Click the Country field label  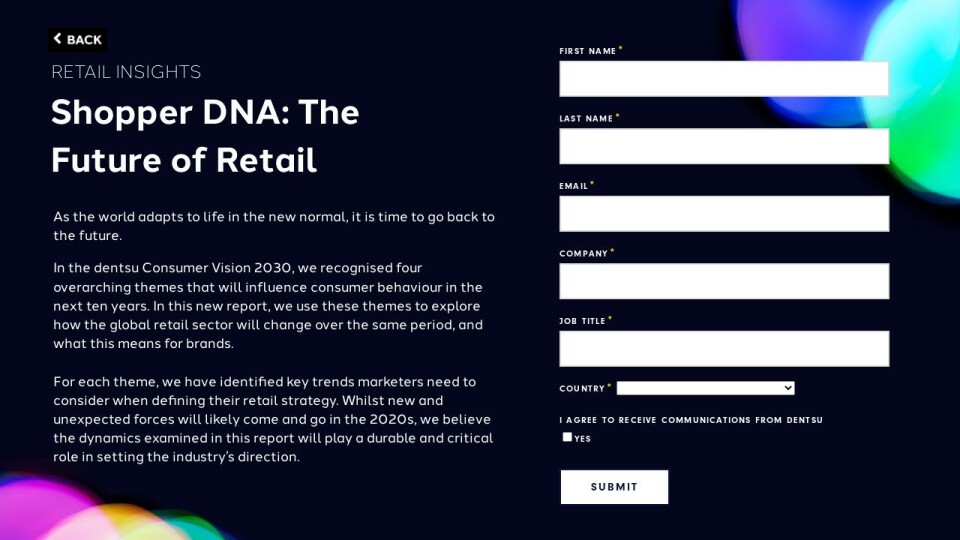click(582, 388)
